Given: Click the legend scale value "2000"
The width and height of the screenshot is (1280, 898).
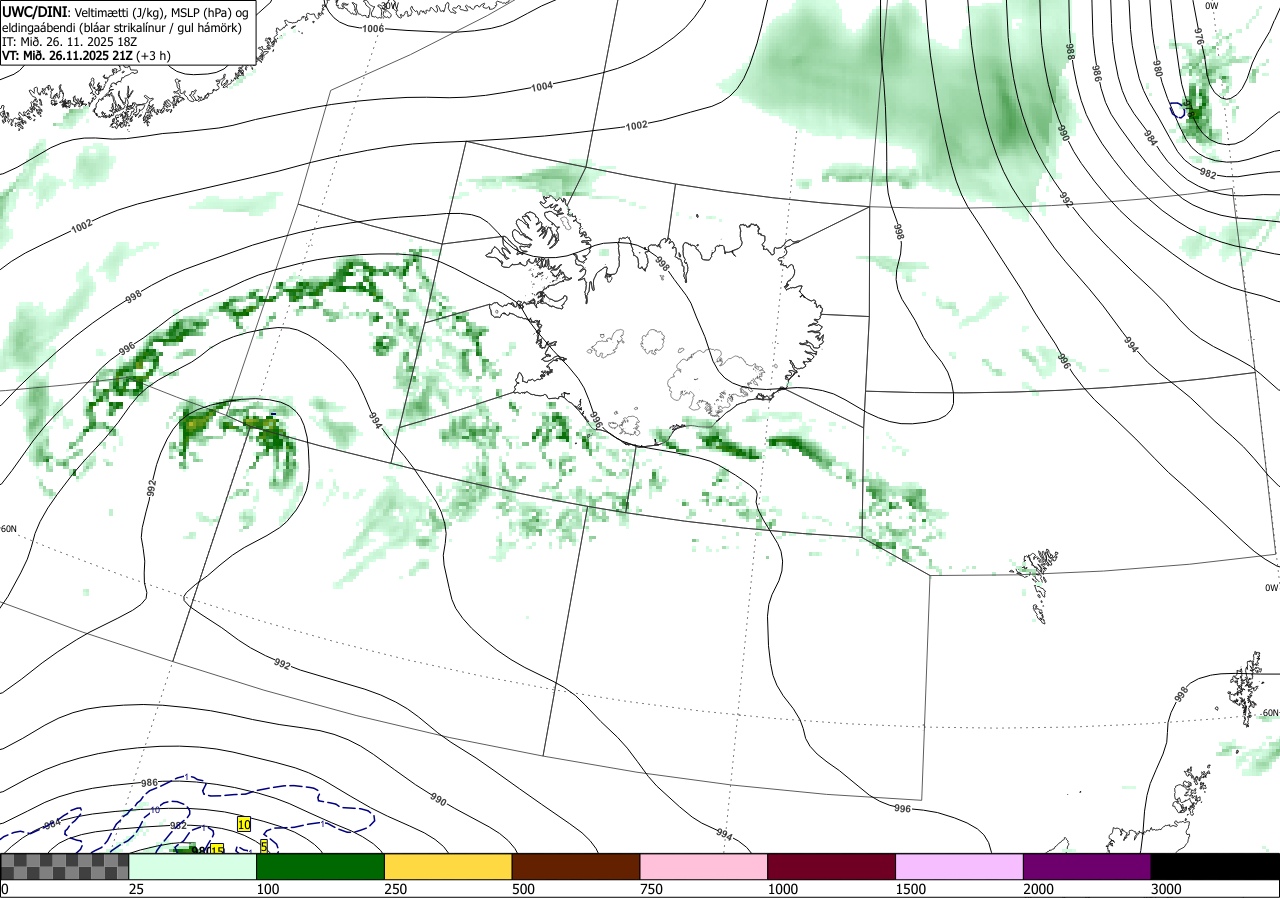Looking at the screenshot, I should (1039, 889).
